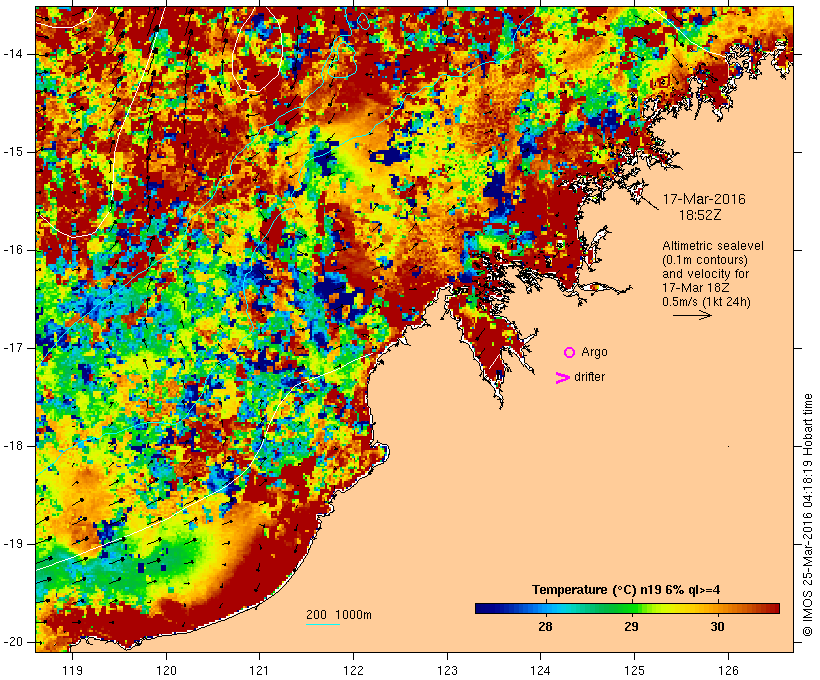Click the latitude label '-17'
The width and height of the screenshot is (820, 680).
[13, 348]
